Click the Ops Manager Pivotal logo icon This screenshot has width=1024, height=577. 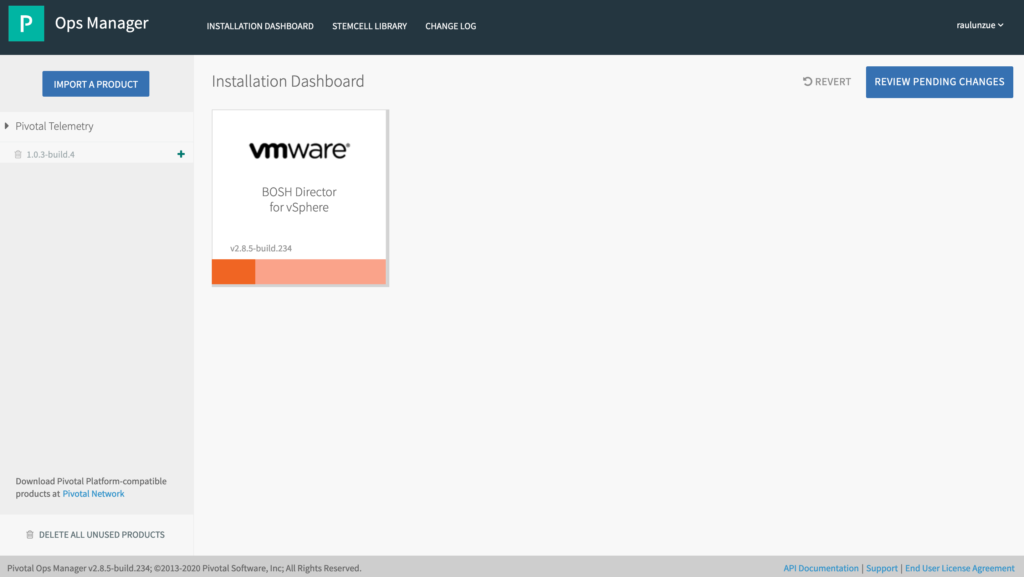pyautogui.click(x=25, y=22)
